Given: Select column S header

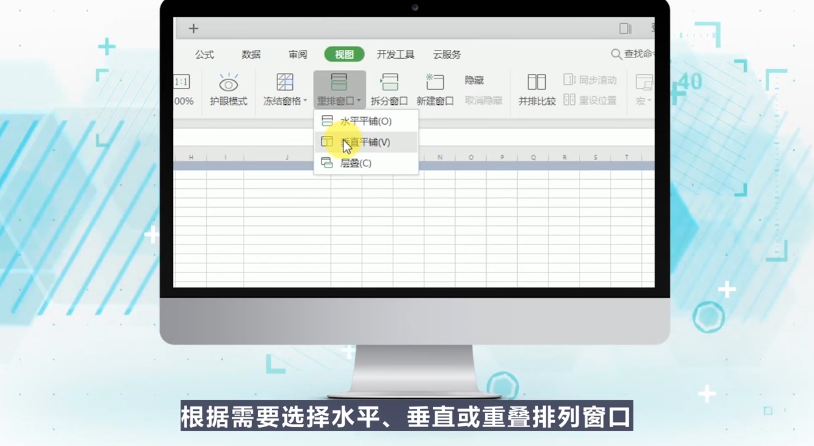Looking at the screenshot, I should pyautogui.click(x=595, y=157).
